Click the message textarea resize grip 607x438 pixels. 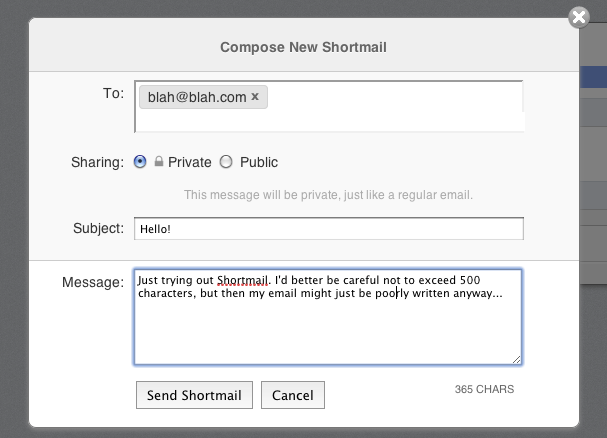(x=517, y=360)
